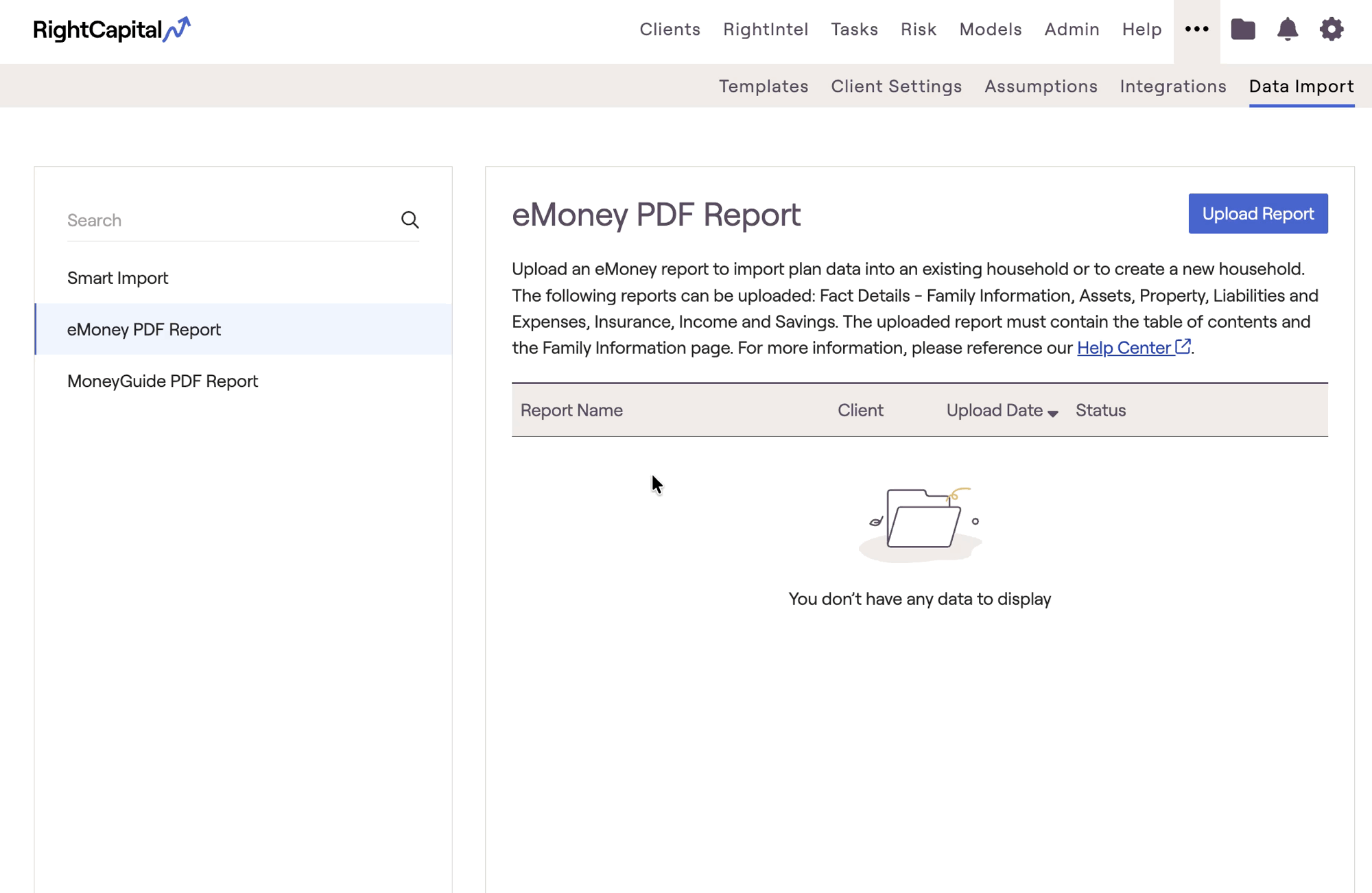
Task: Open the three-dot more menu
Action: coord(1196,29)
